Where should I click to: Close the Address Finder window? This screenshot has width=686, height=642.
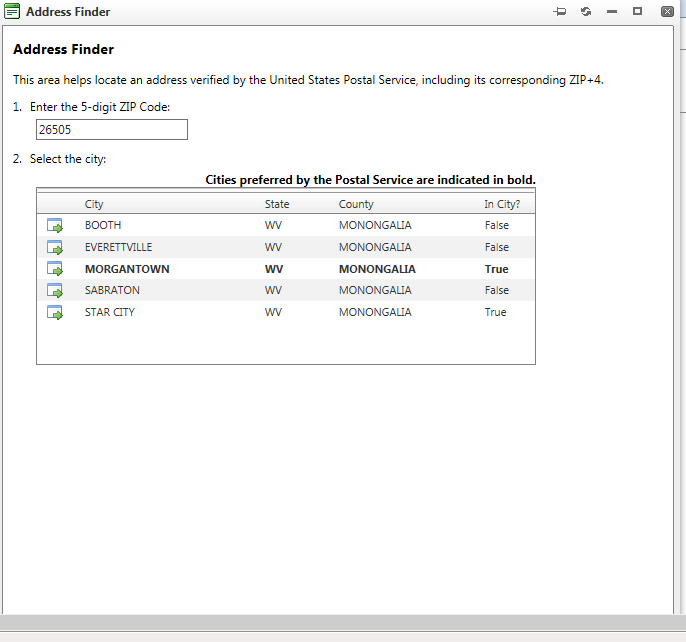pyautogui.click(x=666, y=12)
